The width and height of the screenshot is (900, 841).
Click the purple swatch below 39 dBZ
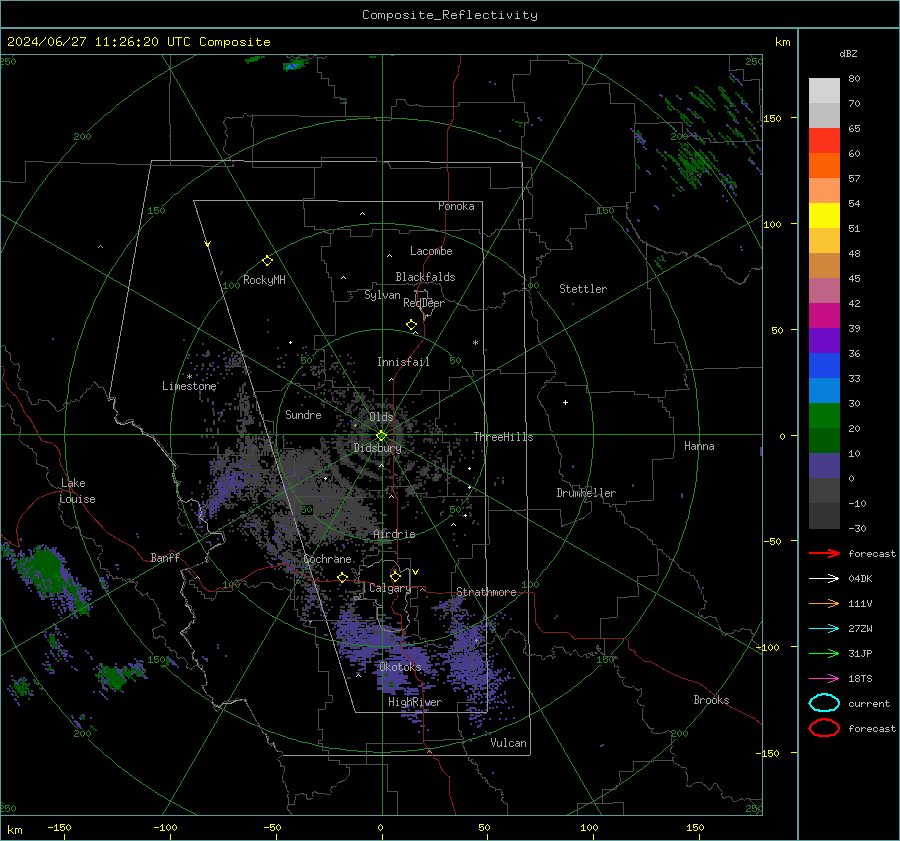point(824,340)
